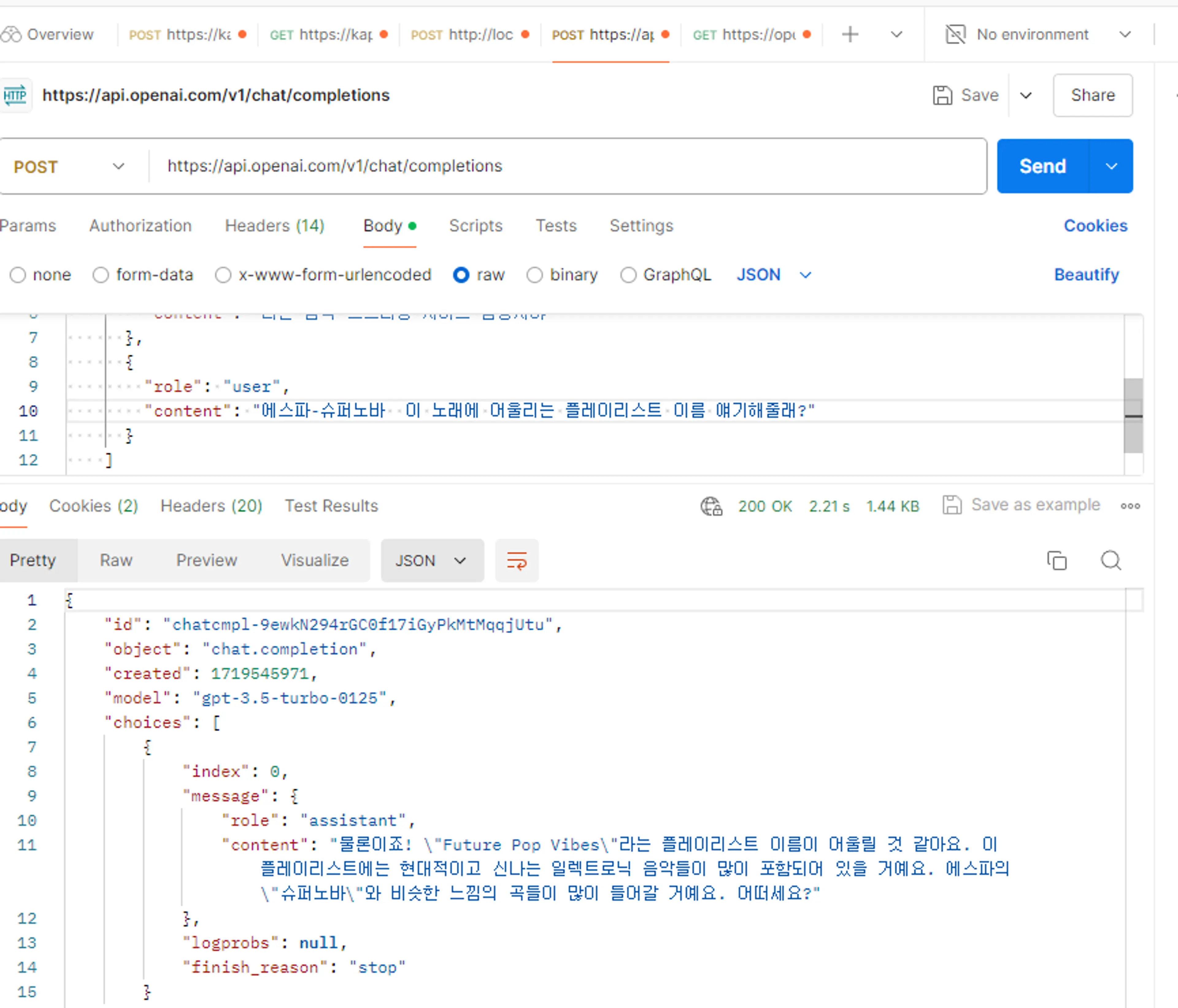Select the x-www-form-urlencoded radio button
The image size is (1178, 1008).
click(x=223, y=275)
